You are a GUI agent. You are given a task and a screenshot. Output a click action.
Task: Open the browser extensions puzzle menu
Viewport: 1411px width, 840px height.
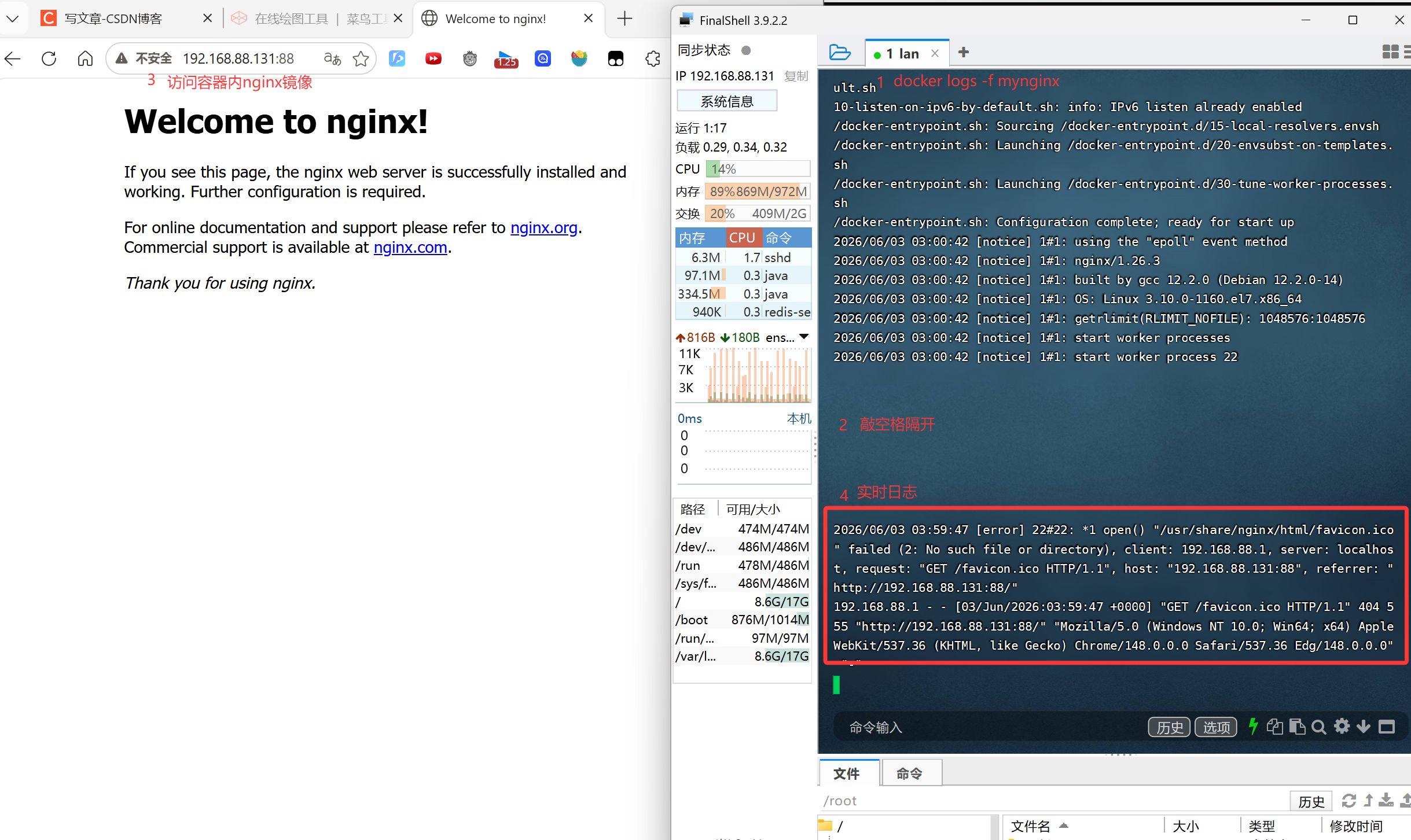653,58
